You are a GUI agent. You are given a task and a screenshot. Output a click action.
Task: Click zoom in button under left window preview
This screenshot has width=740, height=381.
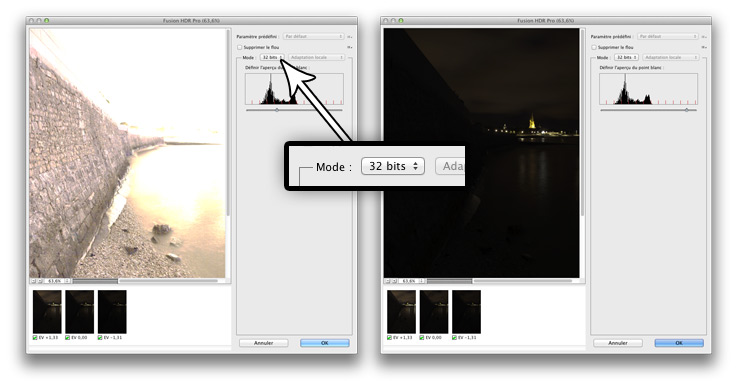point(39,281)
